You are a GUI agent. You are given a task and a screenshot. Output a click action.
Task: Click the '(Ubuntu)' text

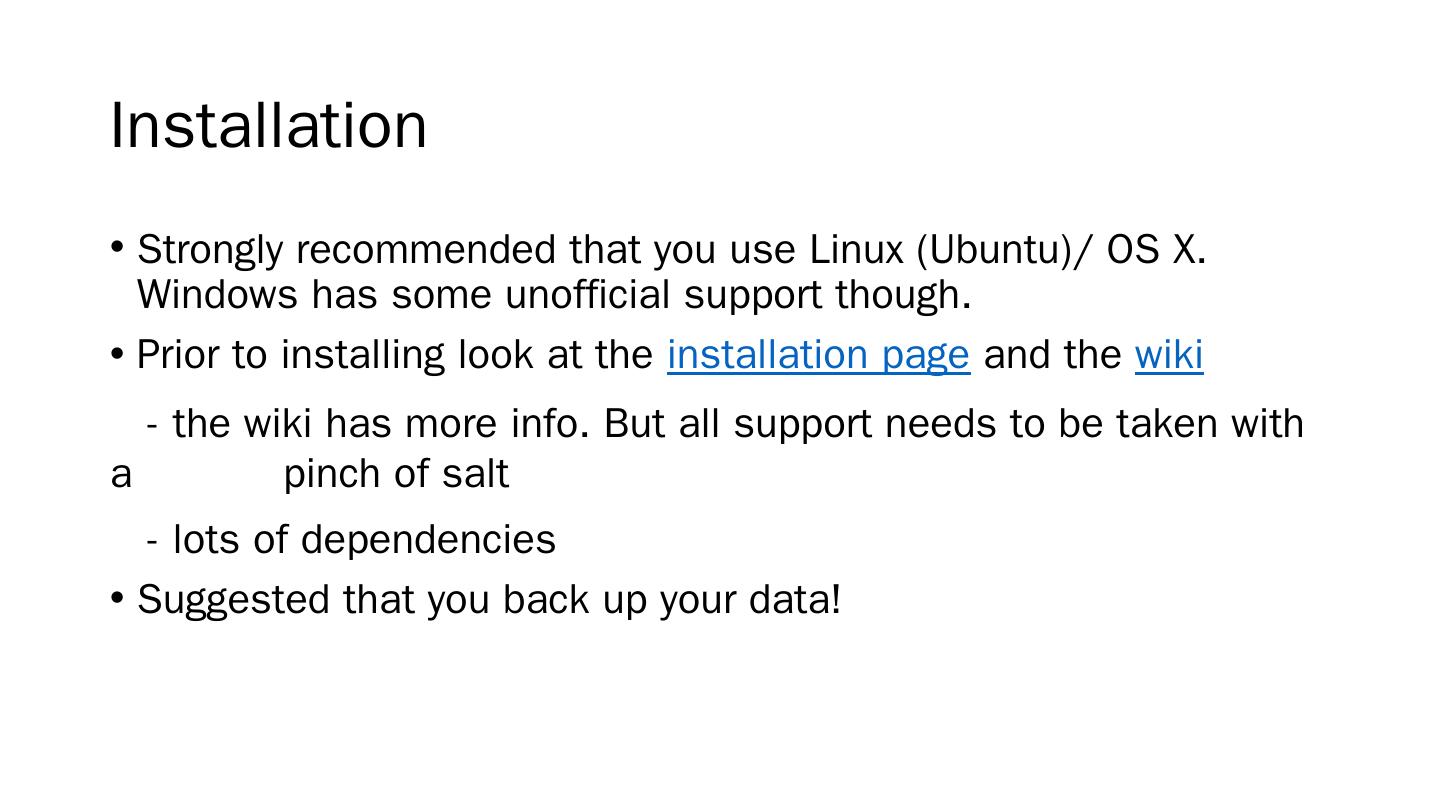coord(994,249)
